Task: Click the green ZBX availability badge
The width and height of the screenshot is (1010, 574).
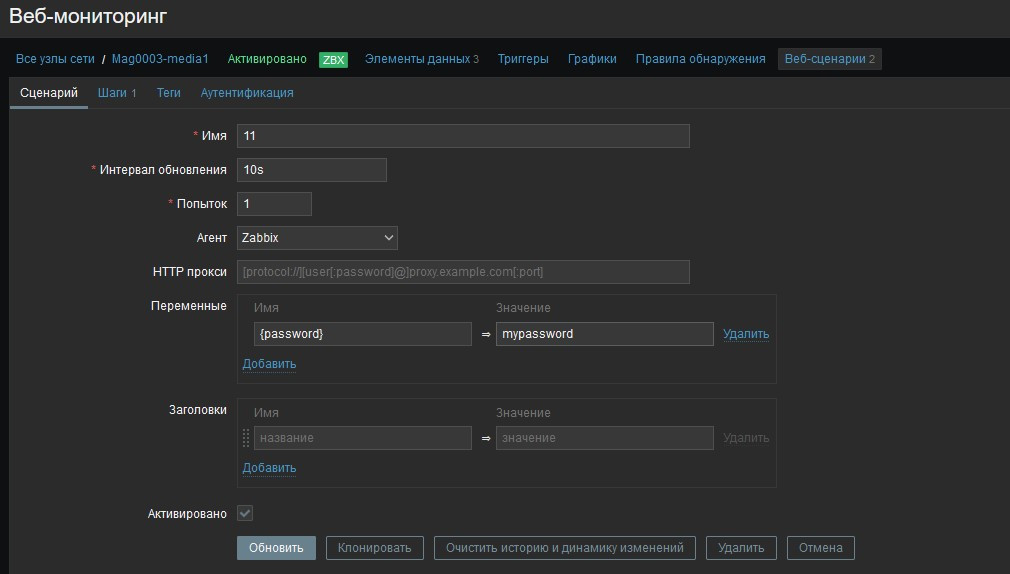Action: pos(333,60)
